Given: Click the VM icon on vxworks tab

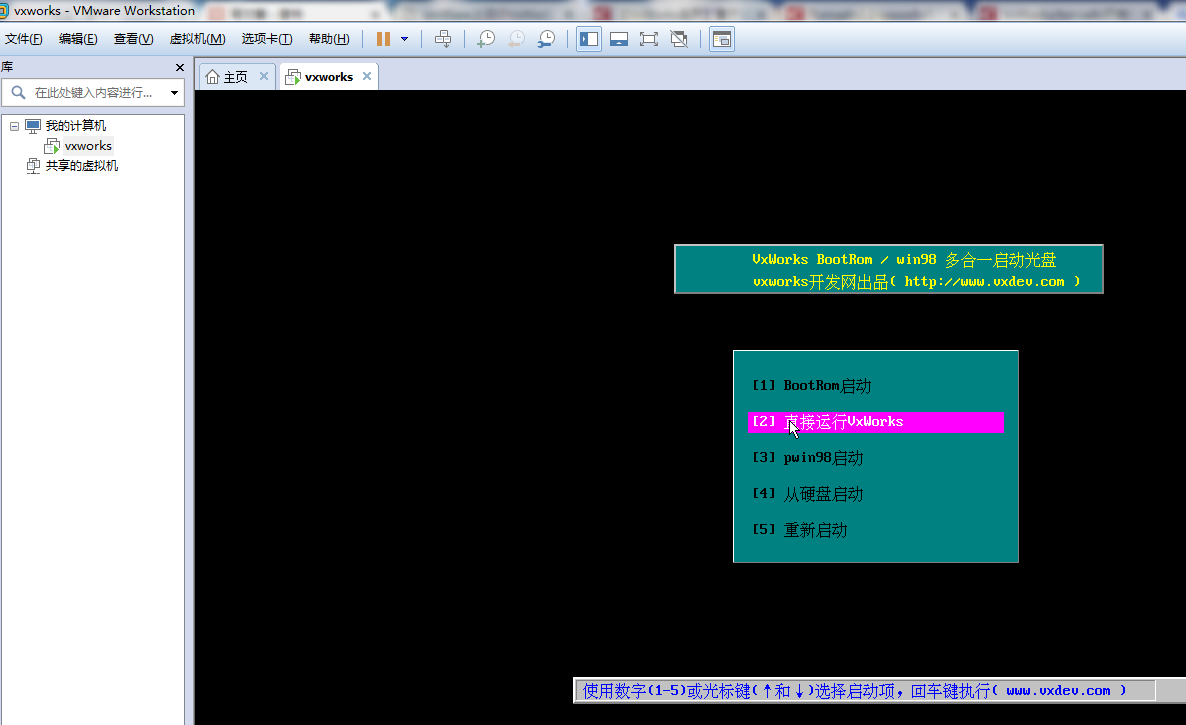Looking at the screenshot, I should [x=293, y=77].
